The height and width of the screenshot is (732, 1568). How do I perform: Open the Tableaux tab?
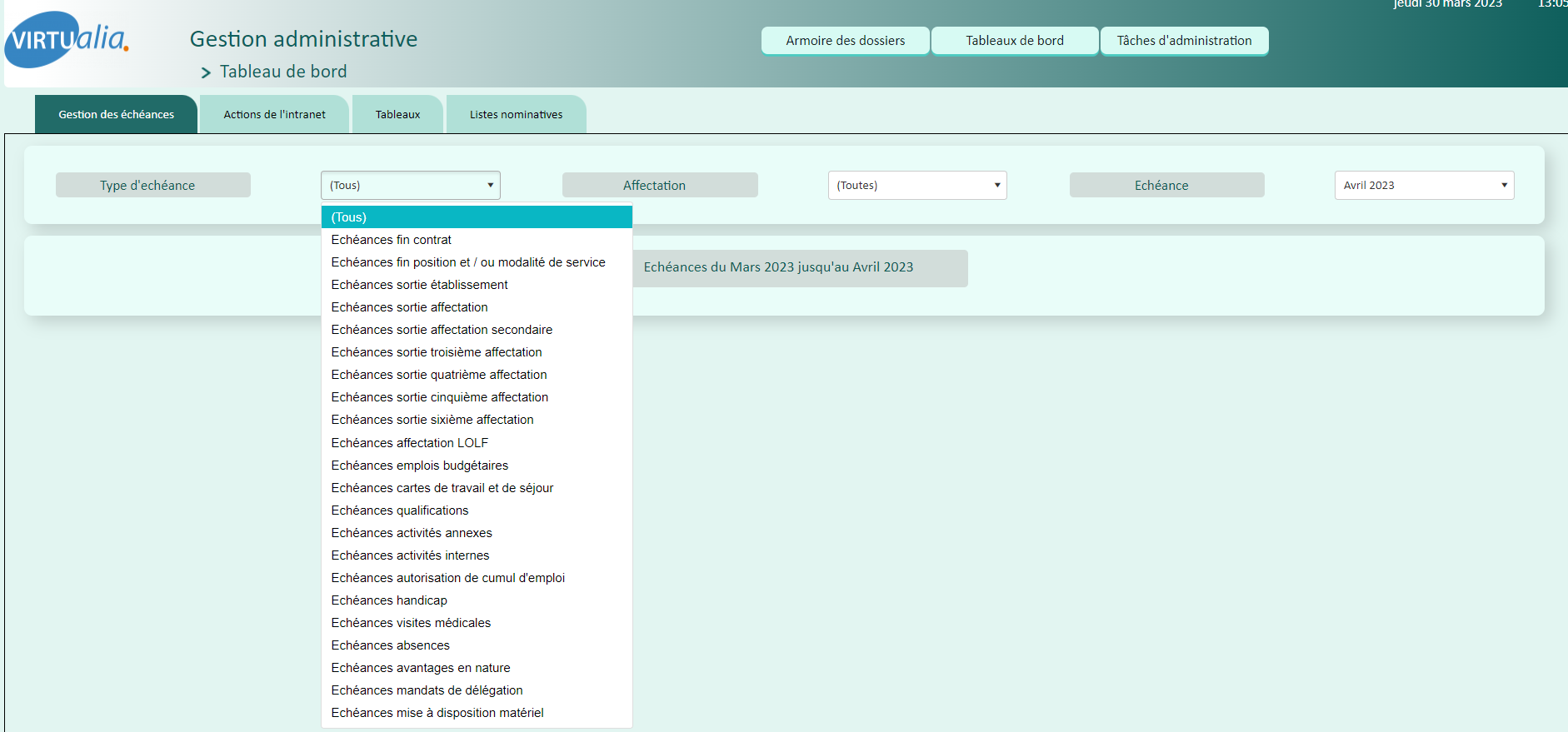[397, 115]
